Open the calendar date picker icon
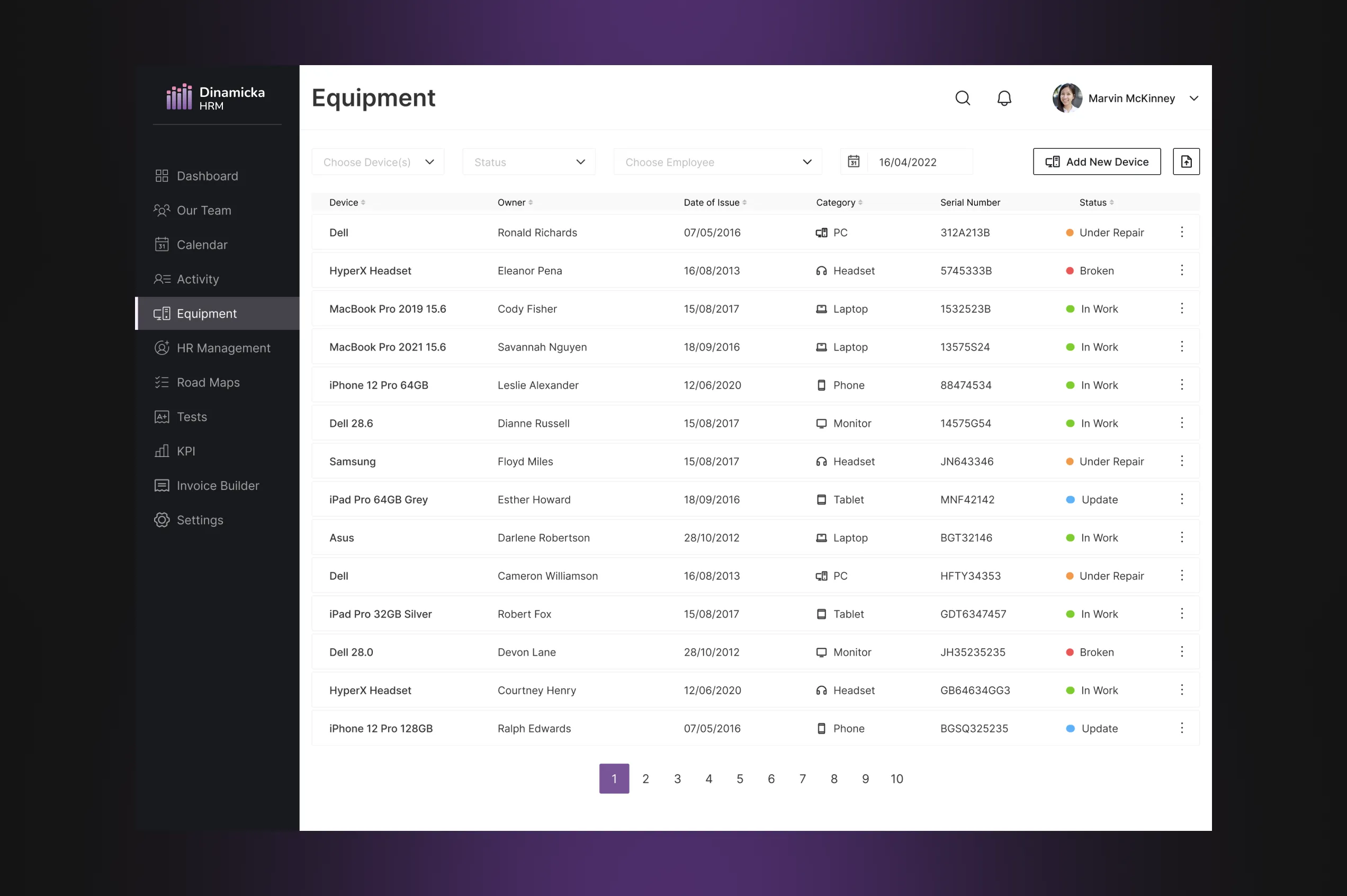Viewport: 1347px width, 896px height. pos(854,162)
